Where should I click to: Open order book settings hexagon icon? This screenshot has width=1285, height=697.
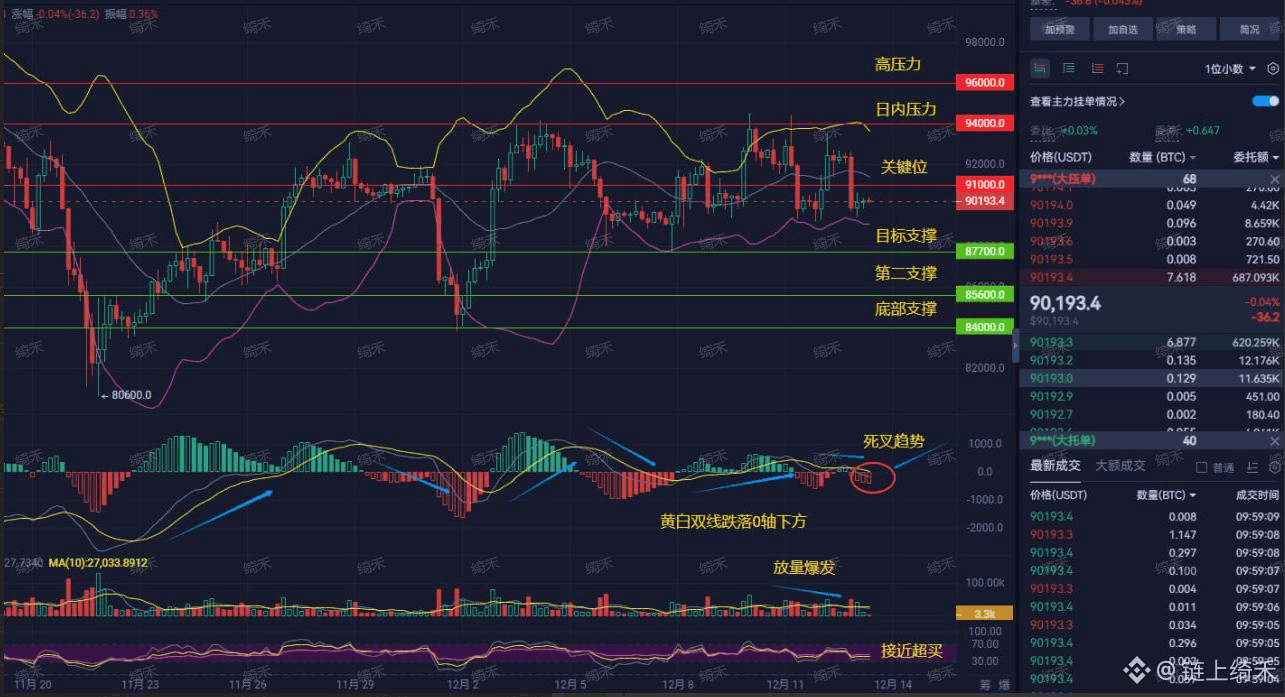pos(1272,68)
